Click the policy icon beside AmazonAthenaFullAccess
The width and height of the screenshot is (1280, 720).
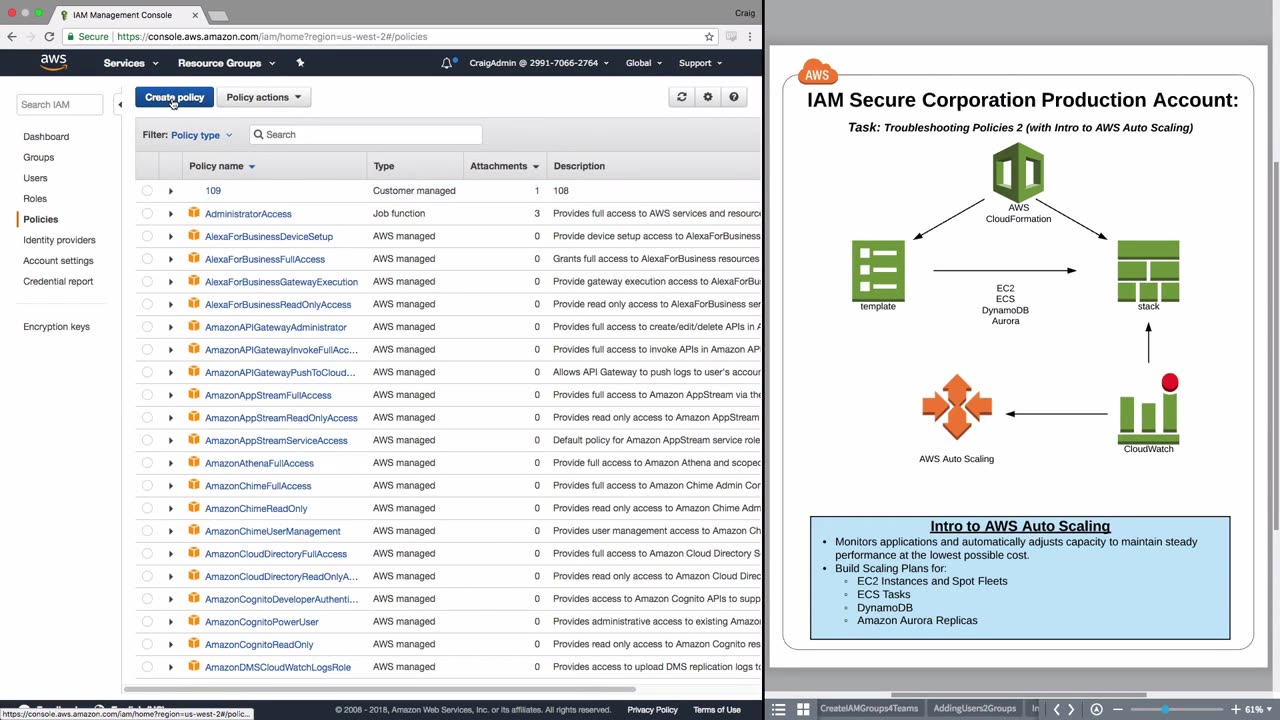click(194, 463)
